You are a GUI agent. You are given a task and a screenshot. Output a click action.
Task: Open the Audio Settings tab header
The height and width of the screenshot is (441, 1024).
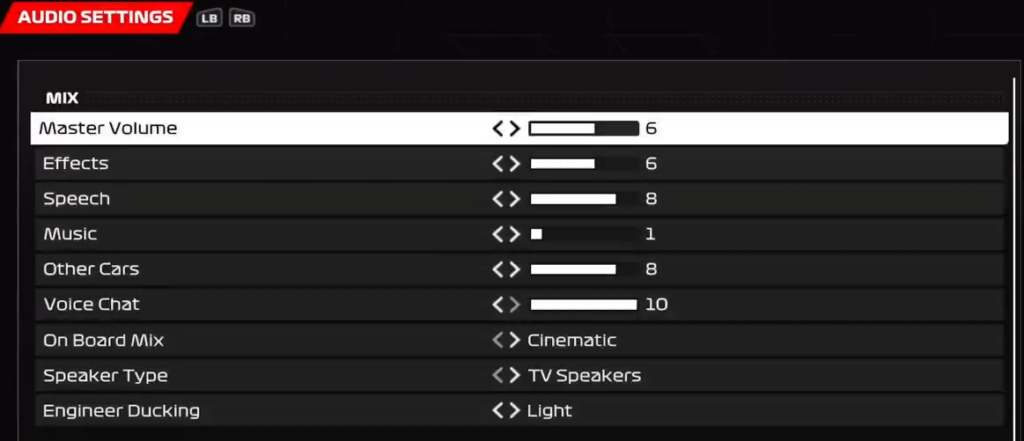pos(96,18)
